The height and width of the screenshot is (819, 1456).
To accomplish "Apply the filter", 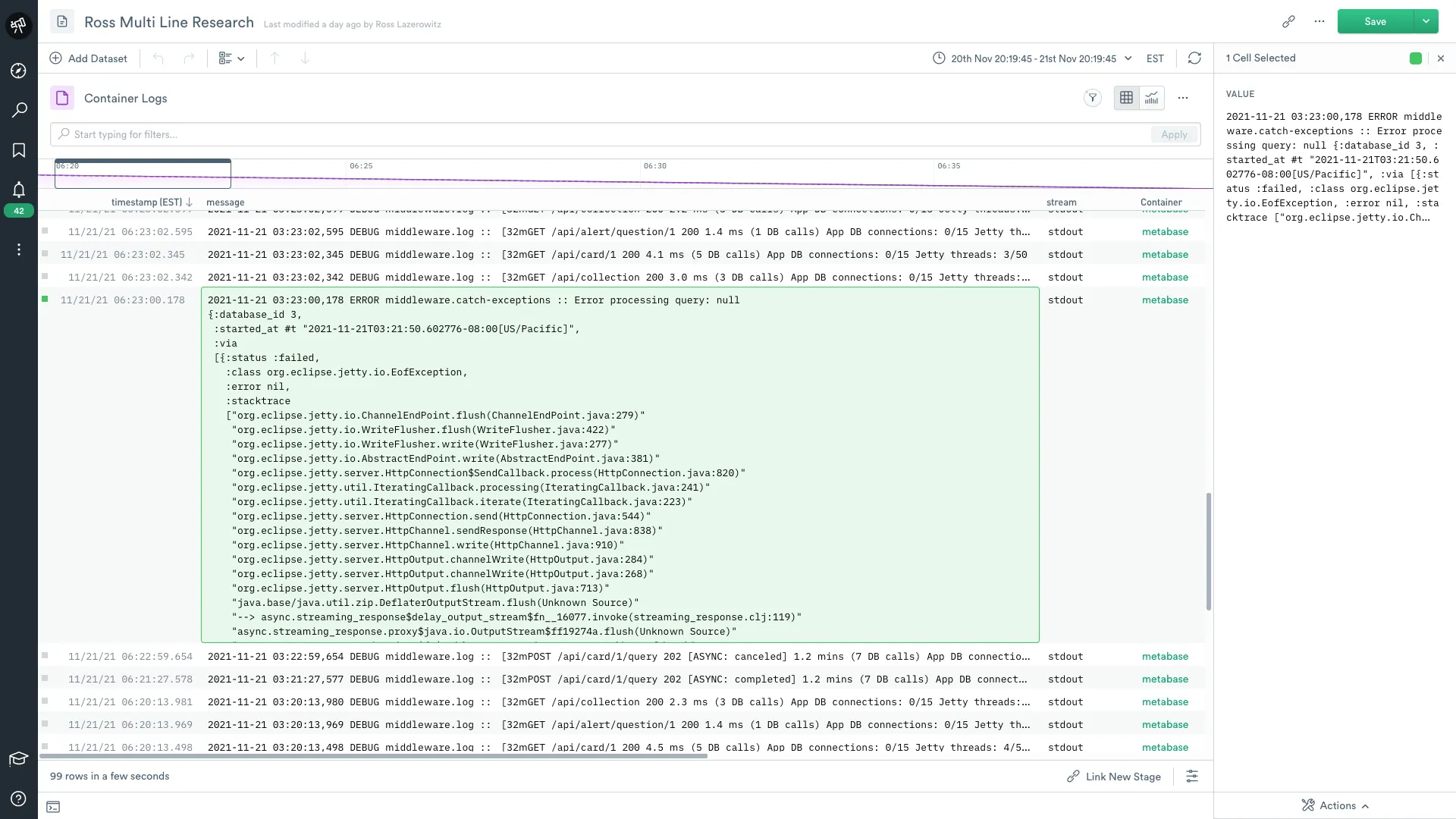I will click(x=1174, y=134).
